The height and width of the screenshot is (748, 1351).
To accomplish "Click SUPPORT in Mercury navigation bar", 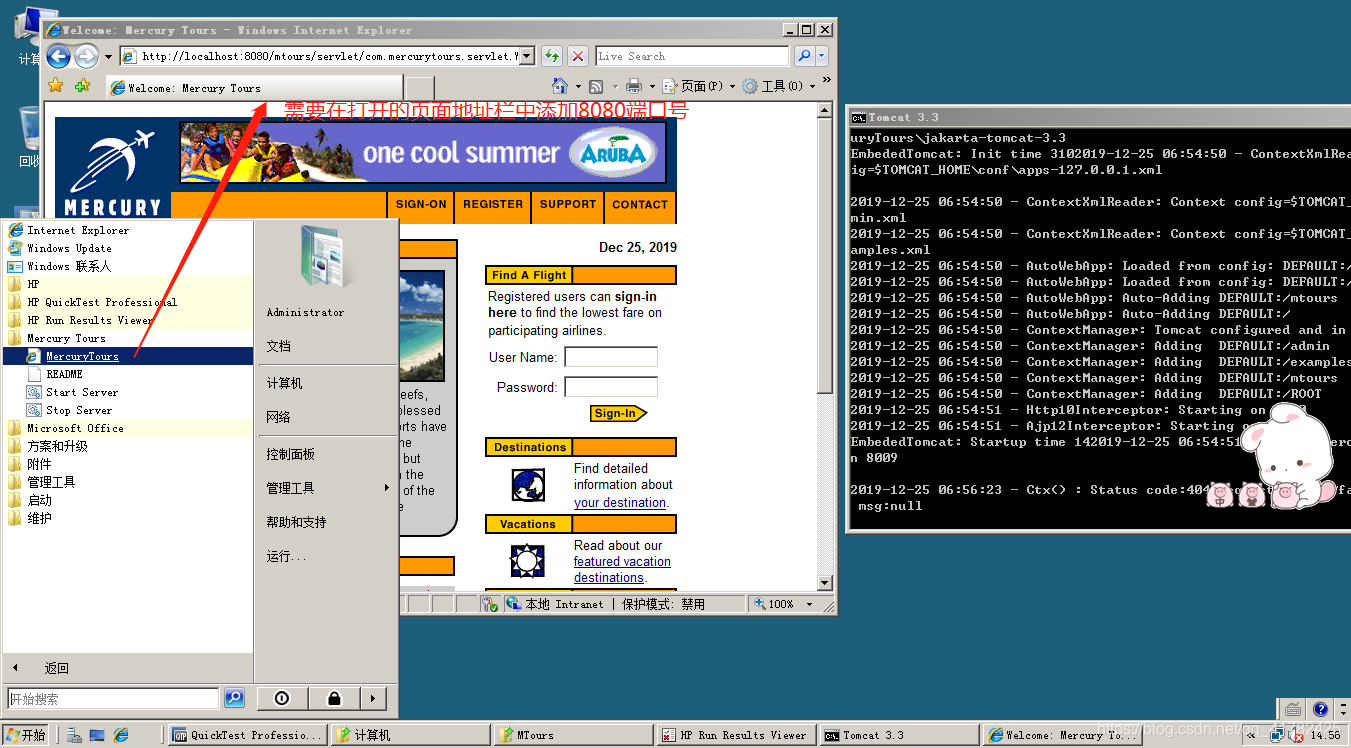I will (568, 204).
